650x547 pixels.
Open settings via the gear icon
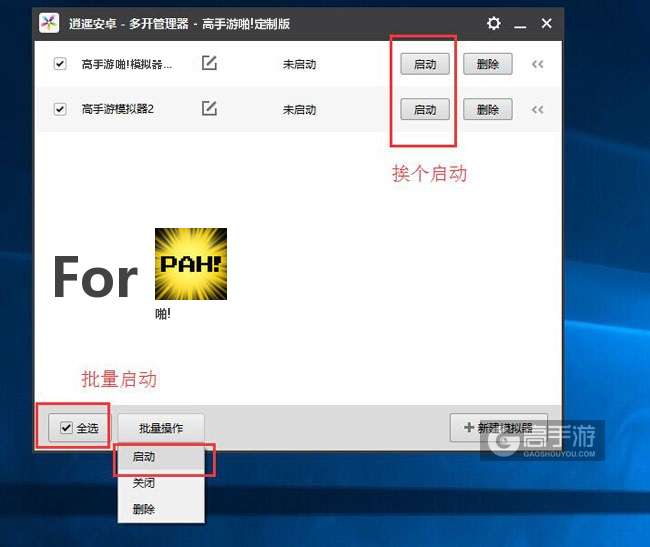[493, 23]
